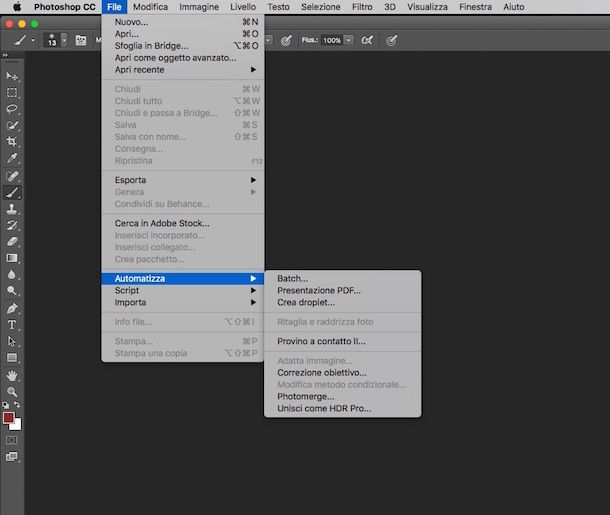Toggle pressure for size control
Image resolution: width=610 pixels, height=515 pixels.
pyautogui.click(x=391, y=40)
